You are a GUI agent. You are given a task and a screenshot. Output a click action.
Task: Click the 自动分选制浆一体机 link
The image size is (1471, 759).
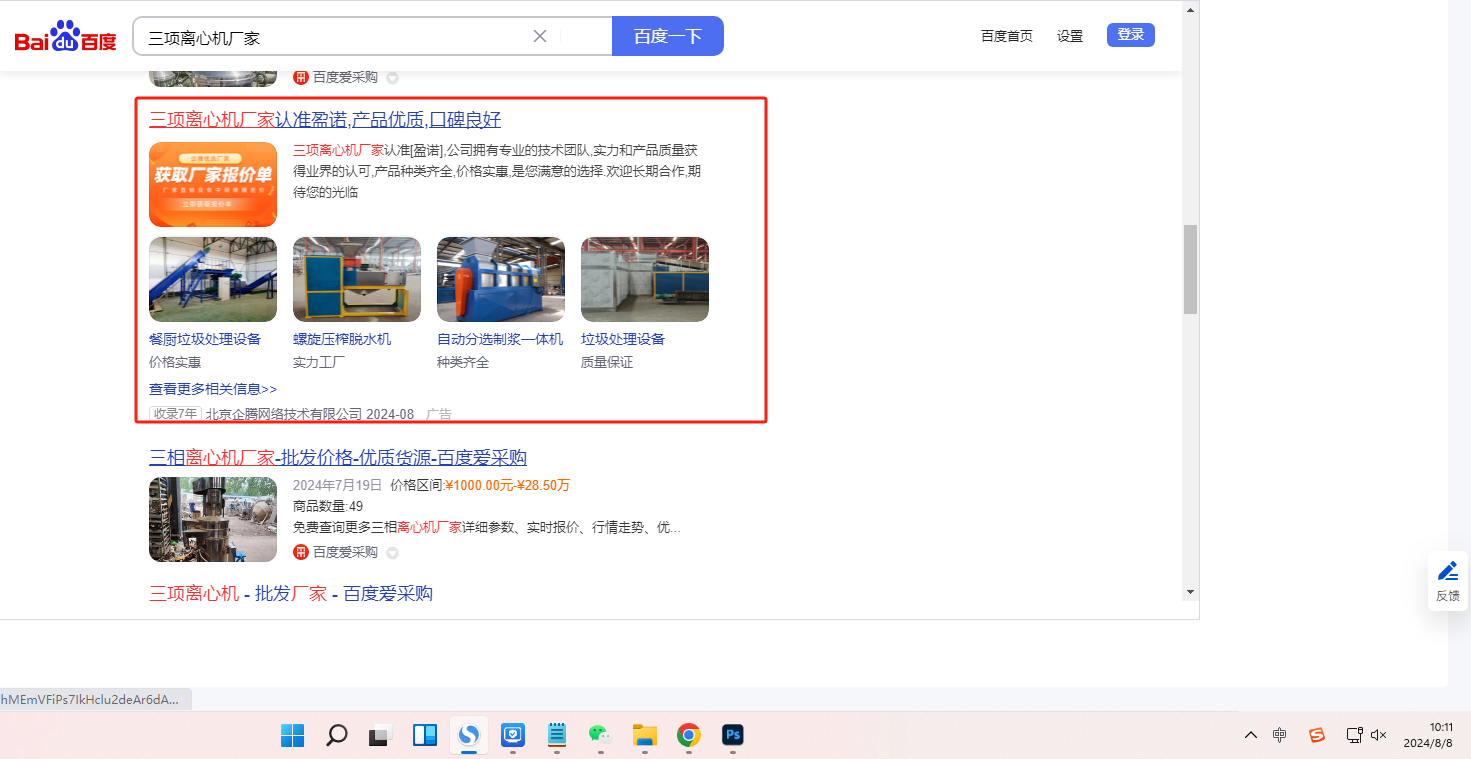coord(500,339)
